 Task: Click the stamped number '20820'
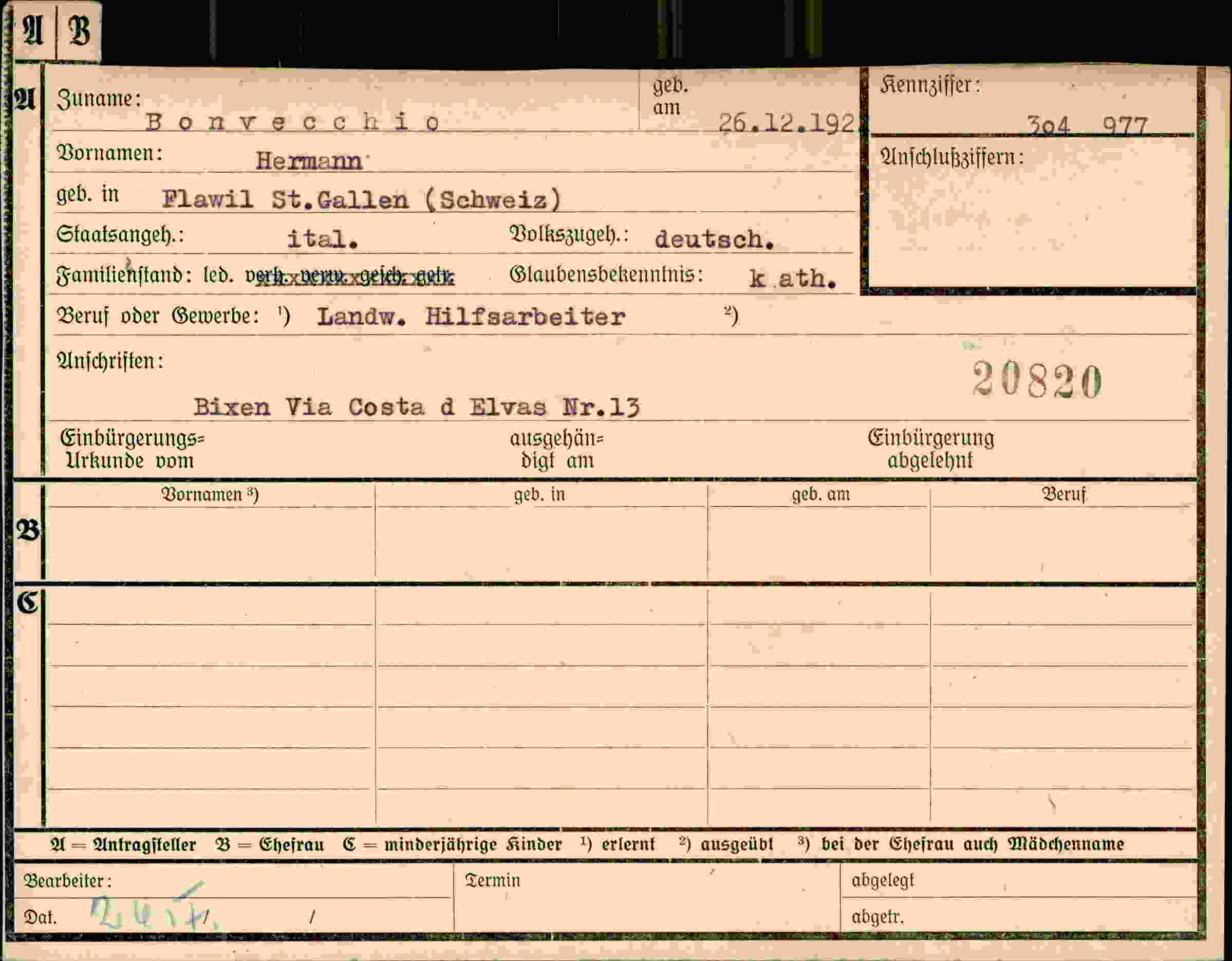1037,380
